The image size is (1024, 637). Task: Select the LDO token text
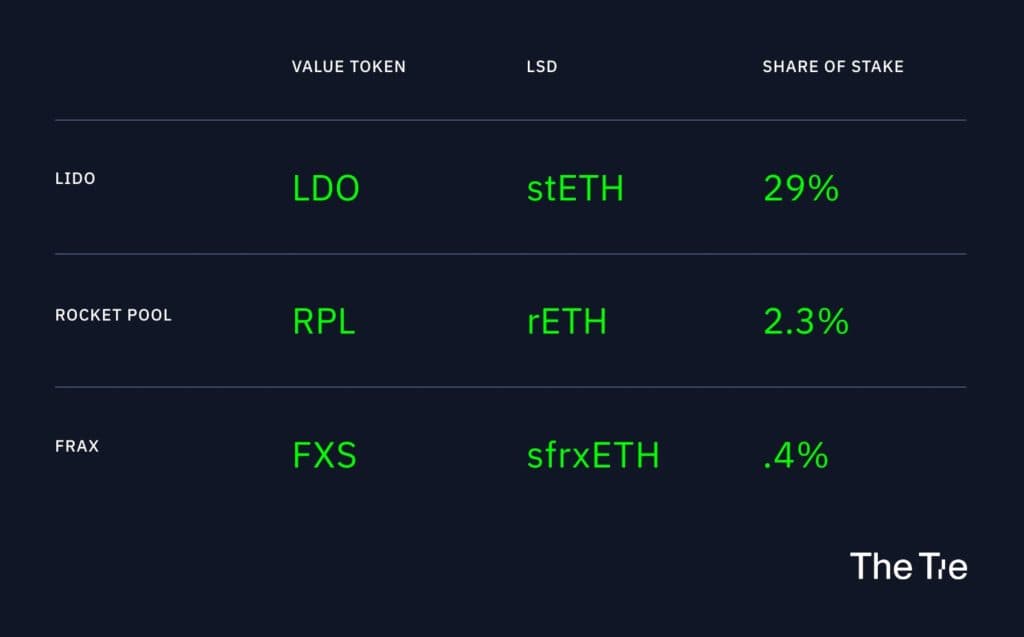point(326,189)
